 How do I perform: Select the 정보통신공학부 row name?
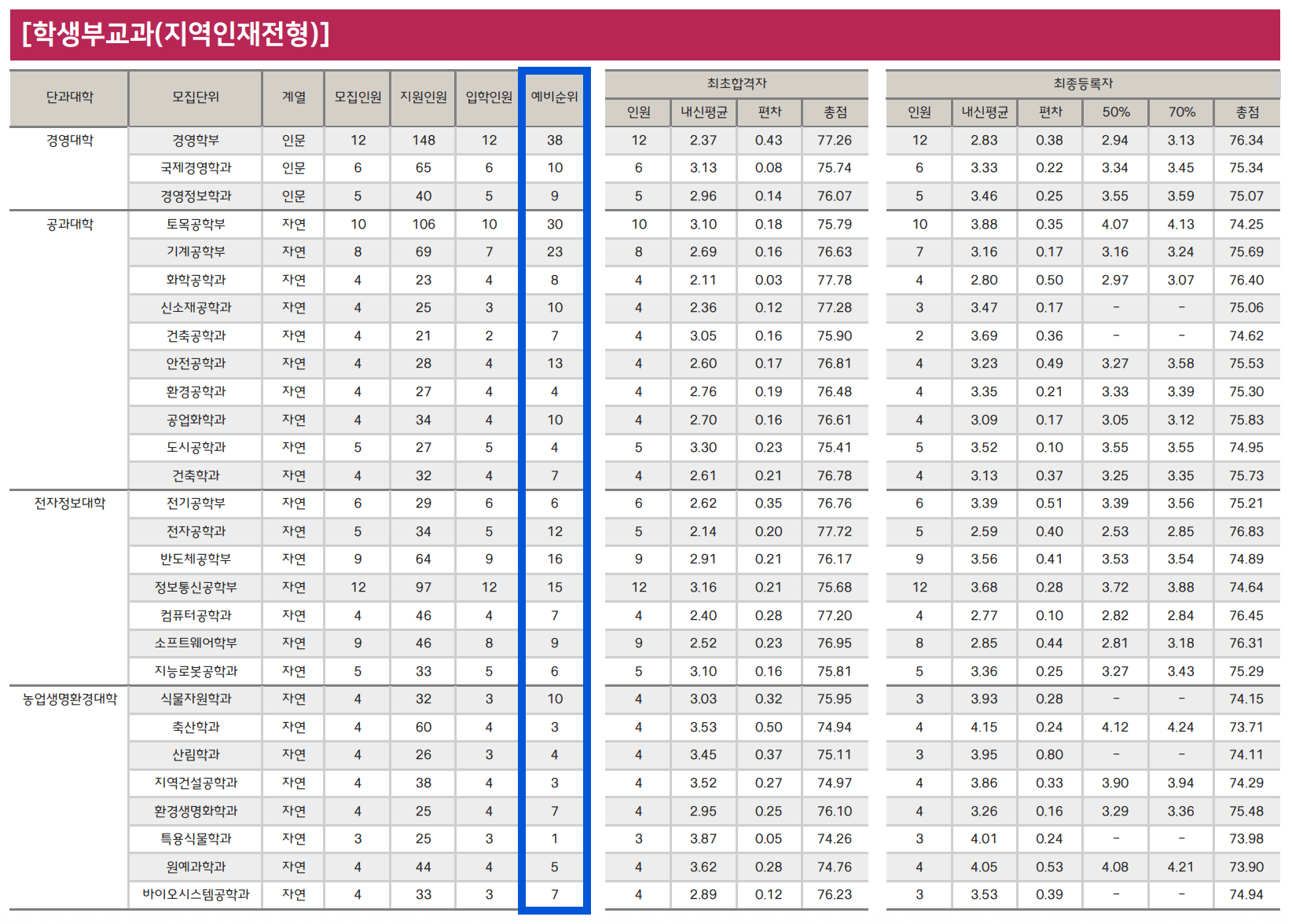click(x=196, y=588)
